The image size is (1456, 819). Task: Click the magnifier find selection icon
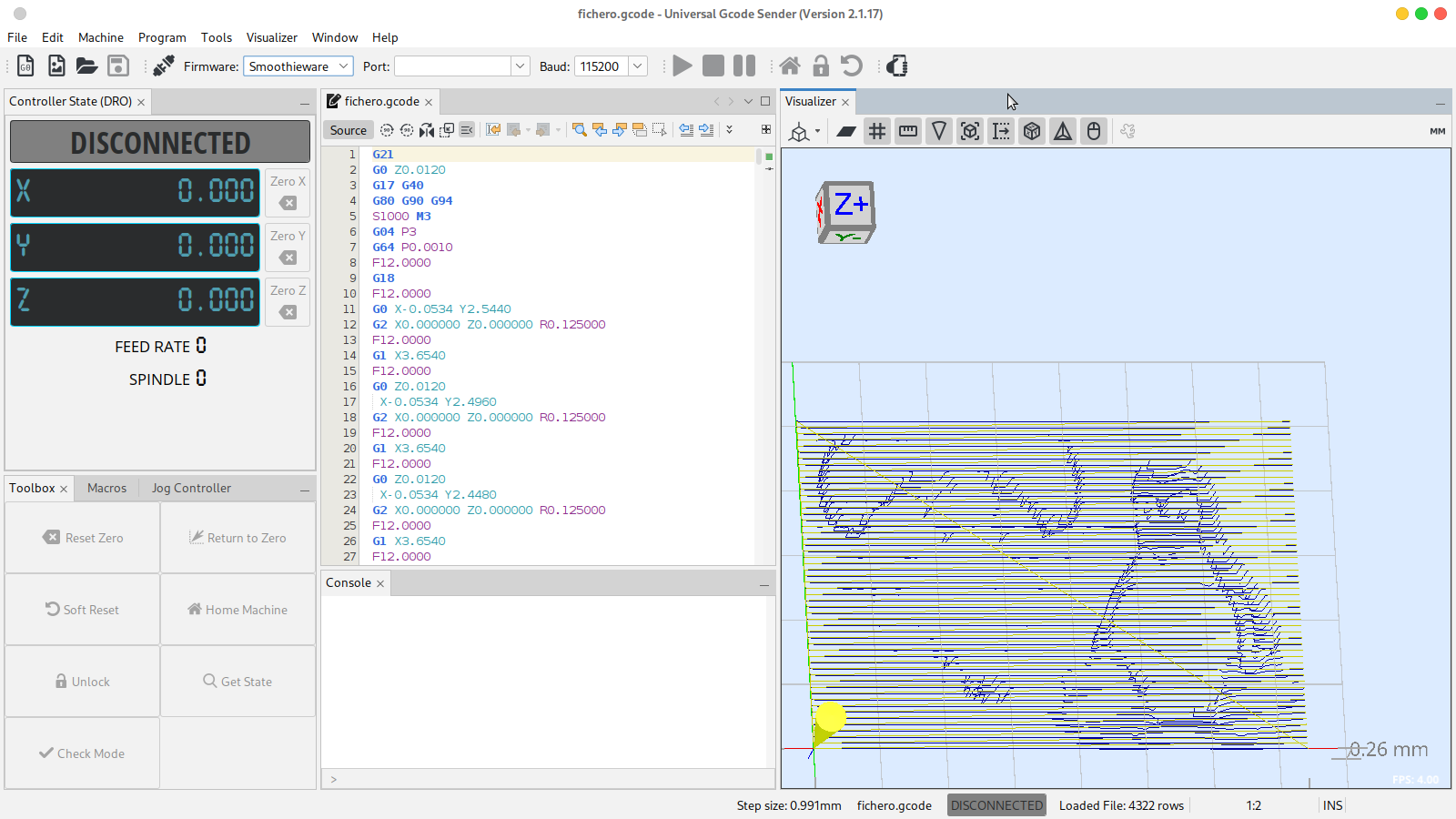click(x=579, y=130)
